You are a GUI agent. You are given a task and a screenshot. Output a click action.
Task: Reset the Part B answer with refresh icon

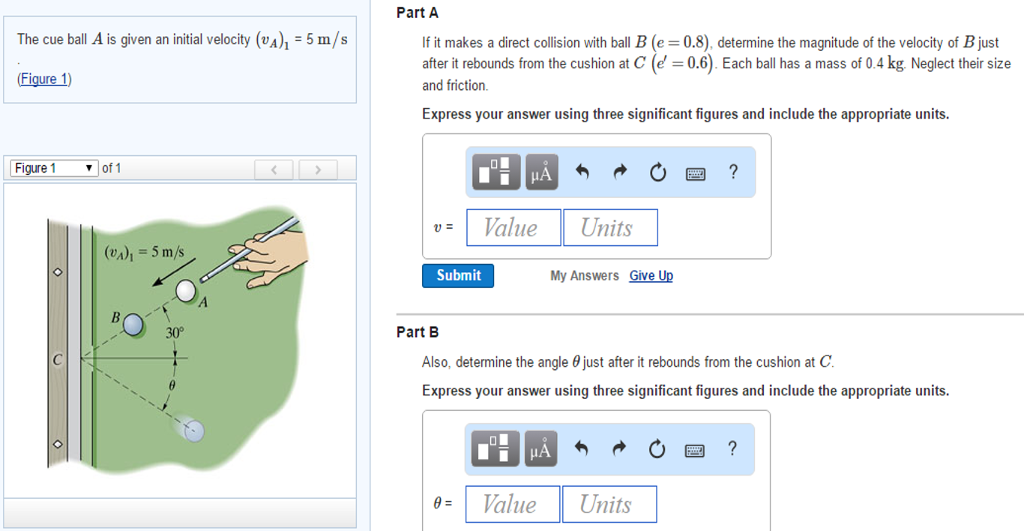pos(657,450)
